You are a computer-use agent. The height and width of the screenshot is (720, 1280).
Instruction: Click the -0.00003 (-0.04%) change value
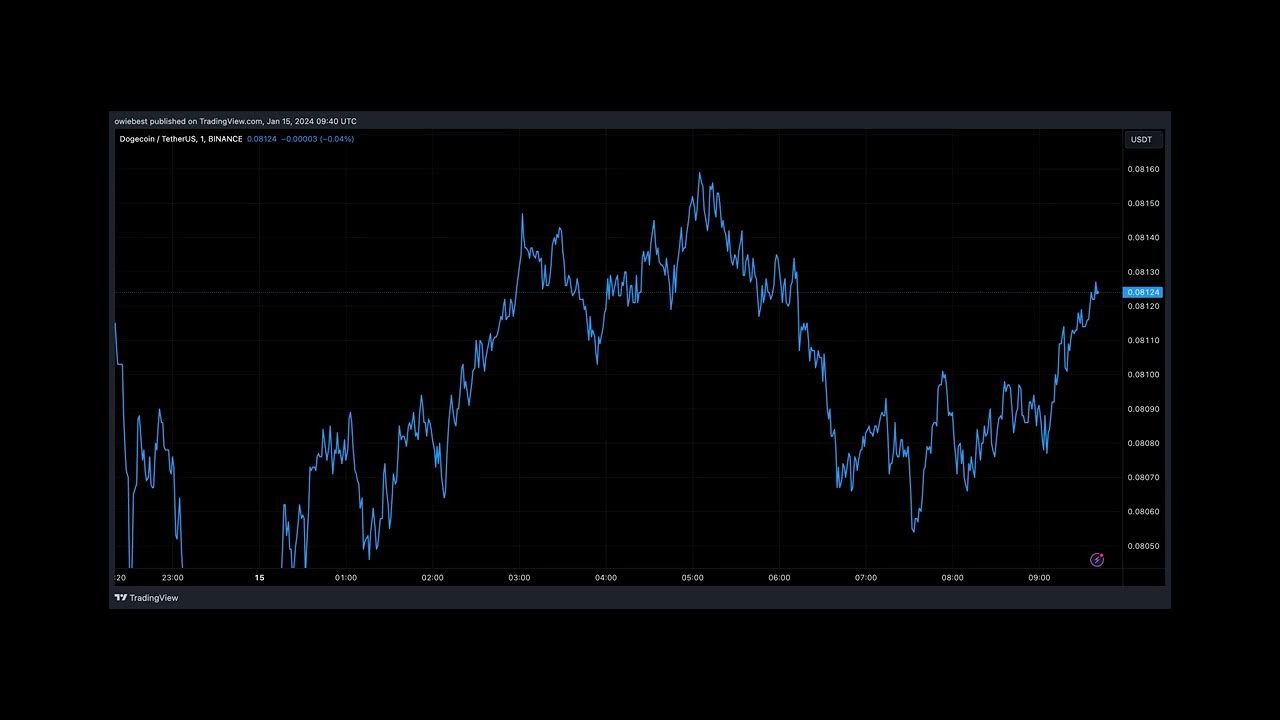point(317,139)
